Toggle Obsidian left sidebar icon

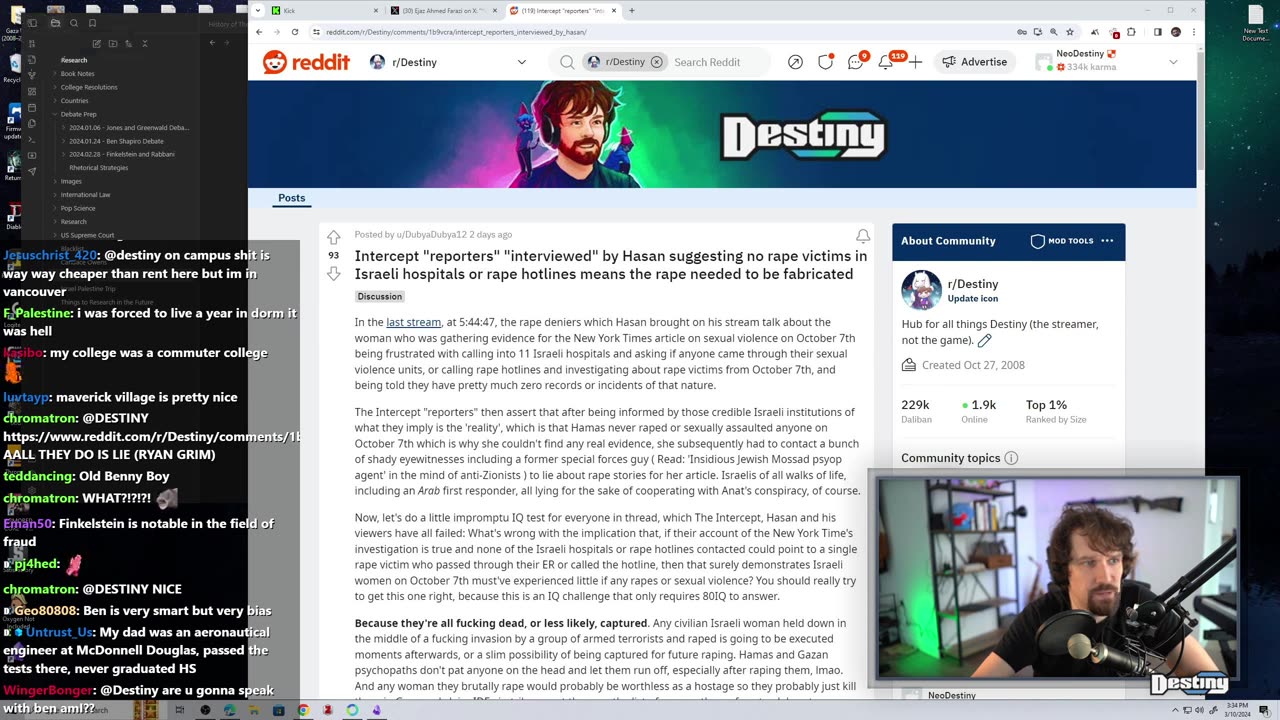coord(33,23)
